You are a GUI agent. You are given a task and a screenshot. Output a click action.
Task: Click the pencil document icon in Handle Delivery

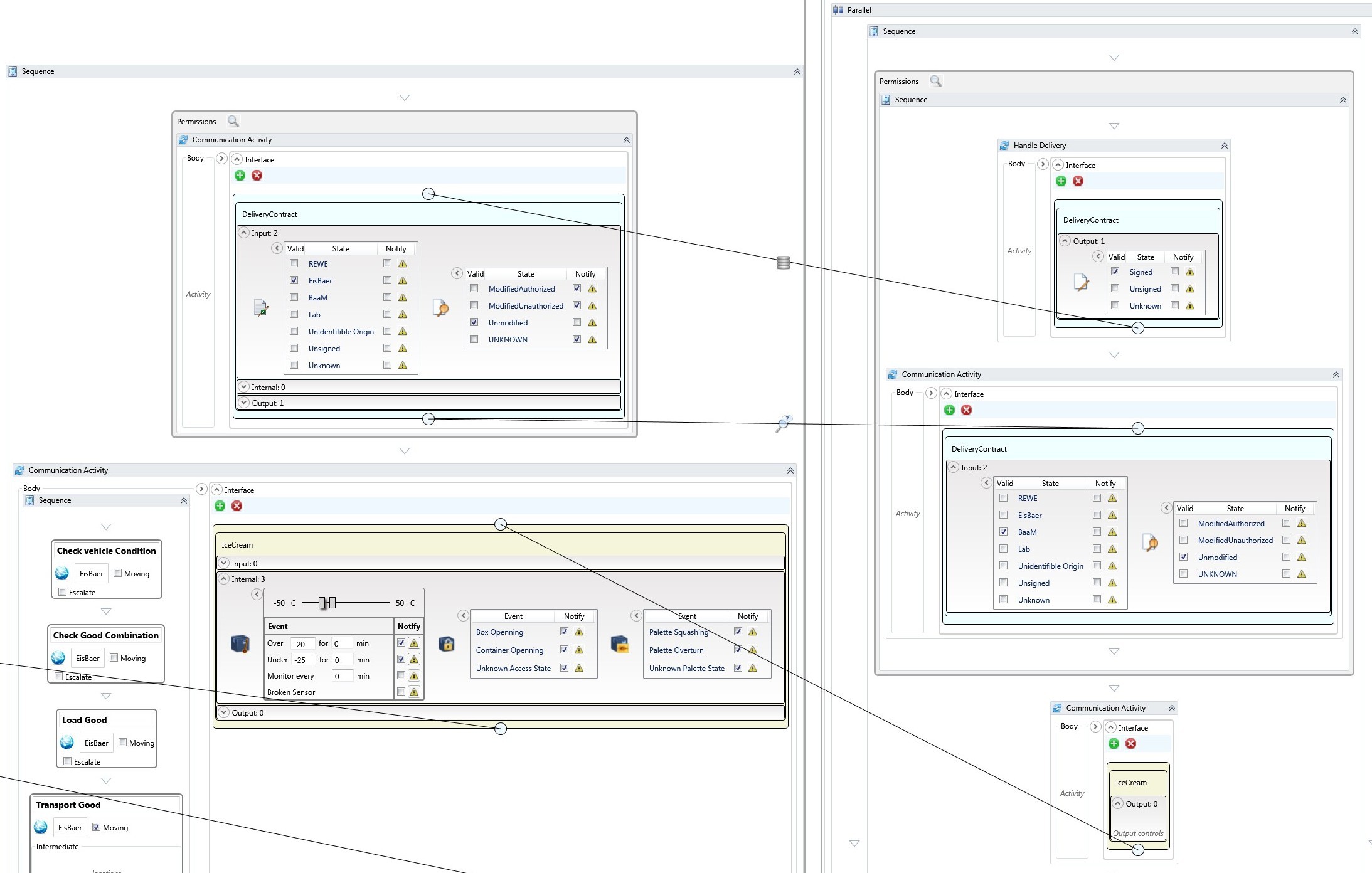click(x=1081, y=282)
